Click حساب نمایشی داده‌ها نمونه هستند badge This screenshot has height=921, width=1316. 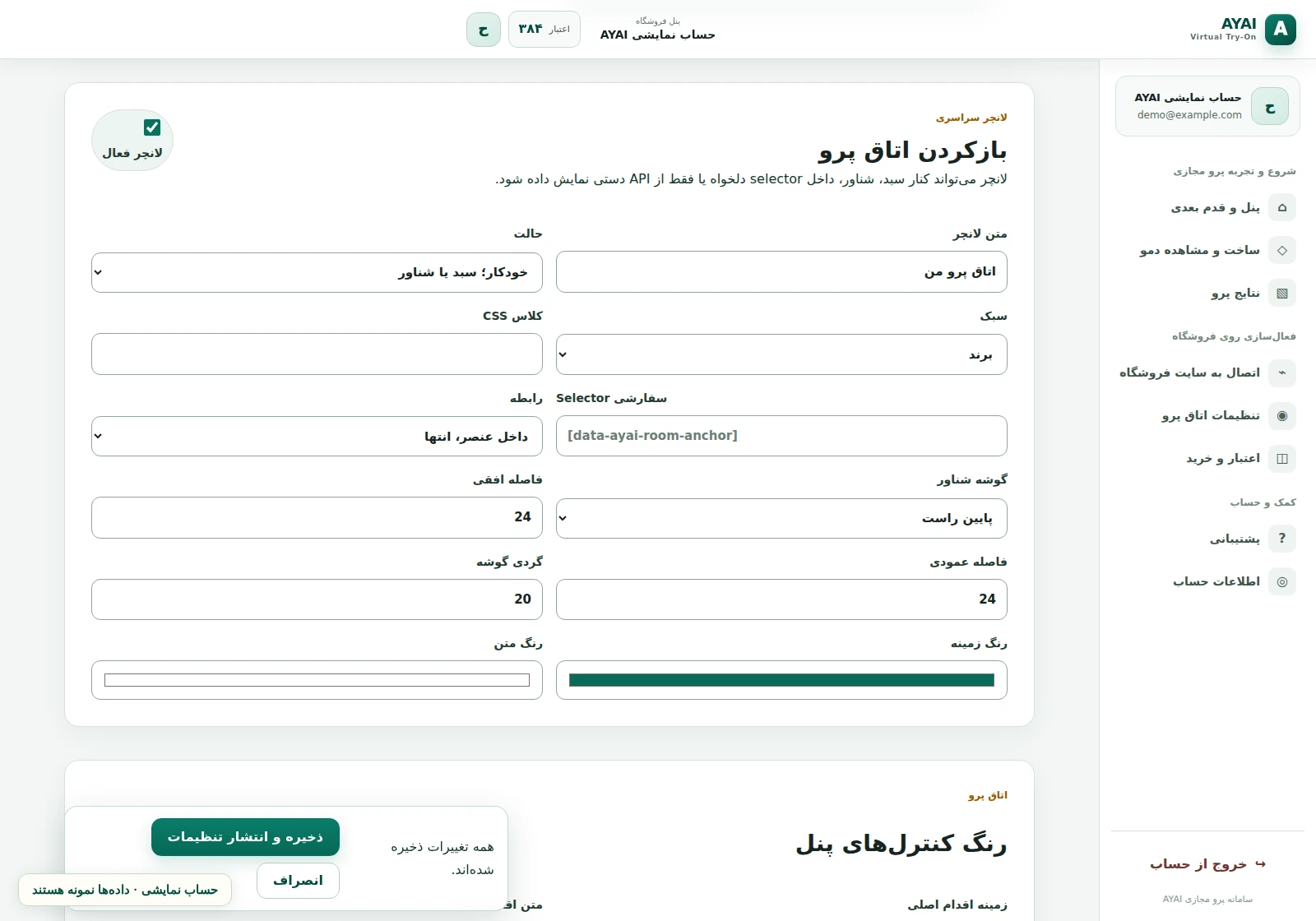(x=125, y=890)
